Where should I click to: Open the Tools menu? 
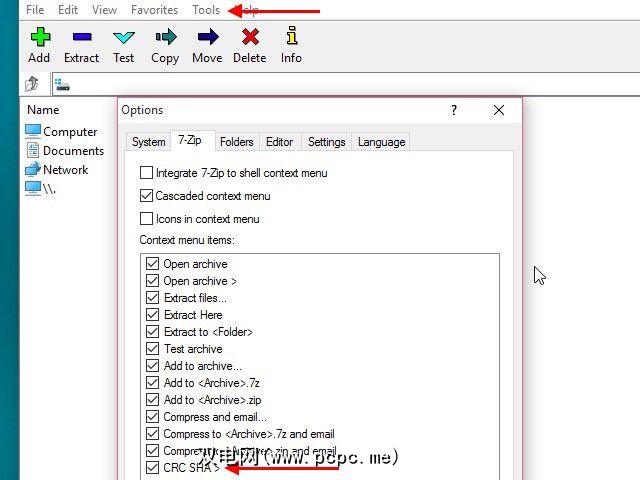(206, 9)
